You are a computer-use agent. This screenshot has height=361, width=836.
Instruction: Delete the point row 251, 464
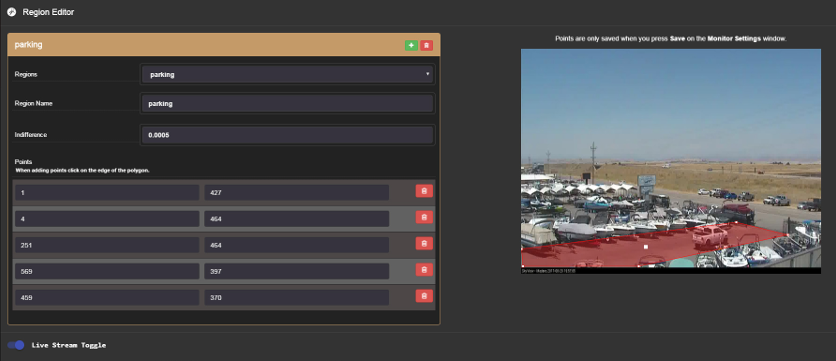[424, 244]
